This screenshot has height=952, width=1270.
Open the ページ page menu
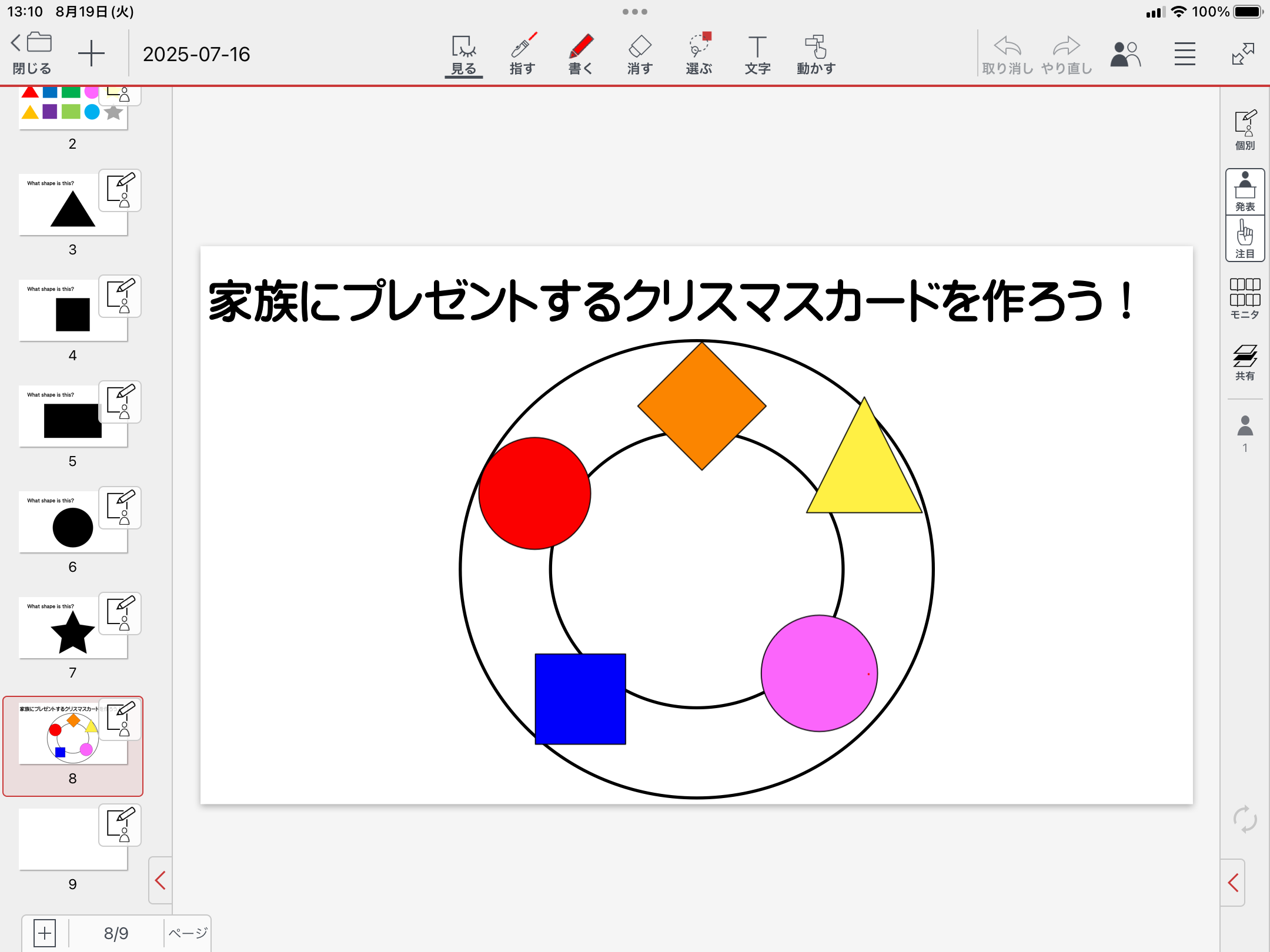coord(188,933)
